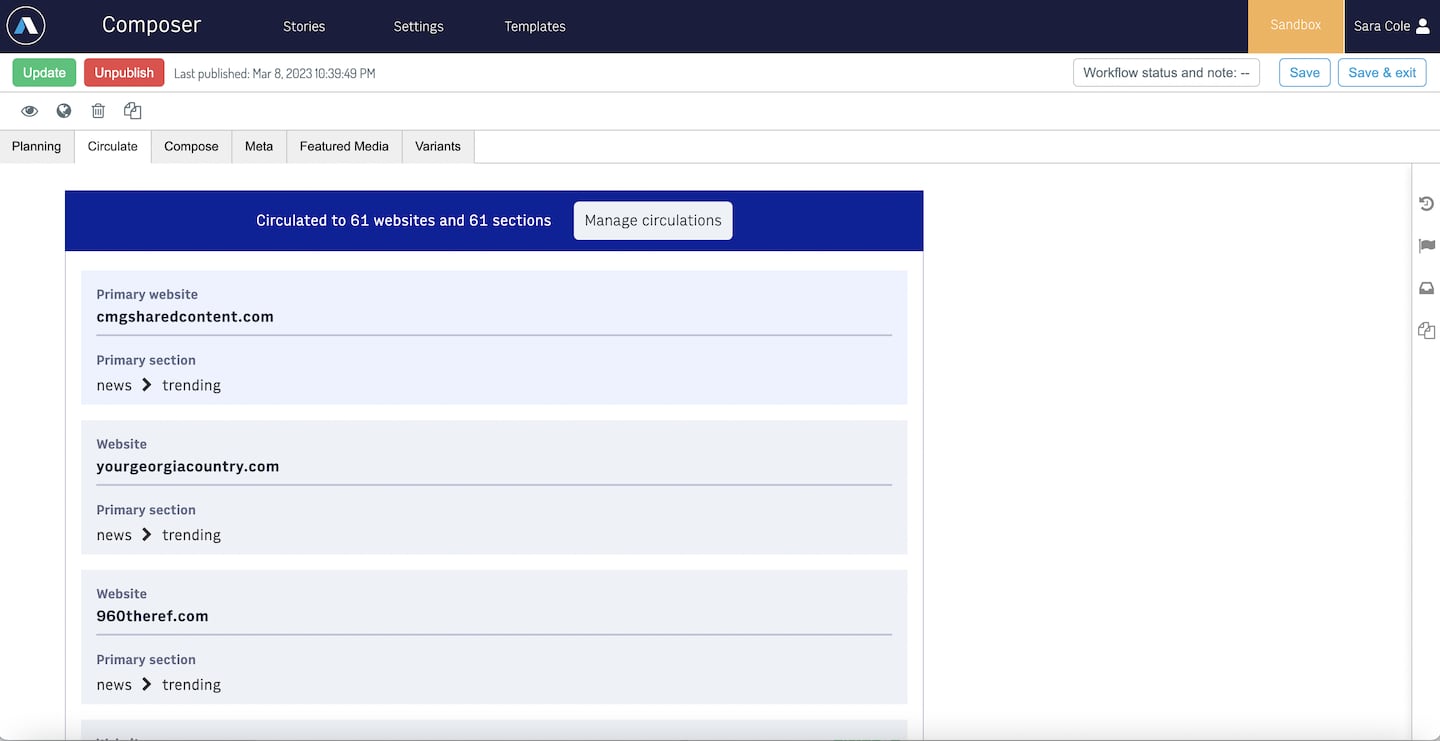1440x741 pixels.
Task: Switch to the Compose tab
Action: tap(191, 146)
